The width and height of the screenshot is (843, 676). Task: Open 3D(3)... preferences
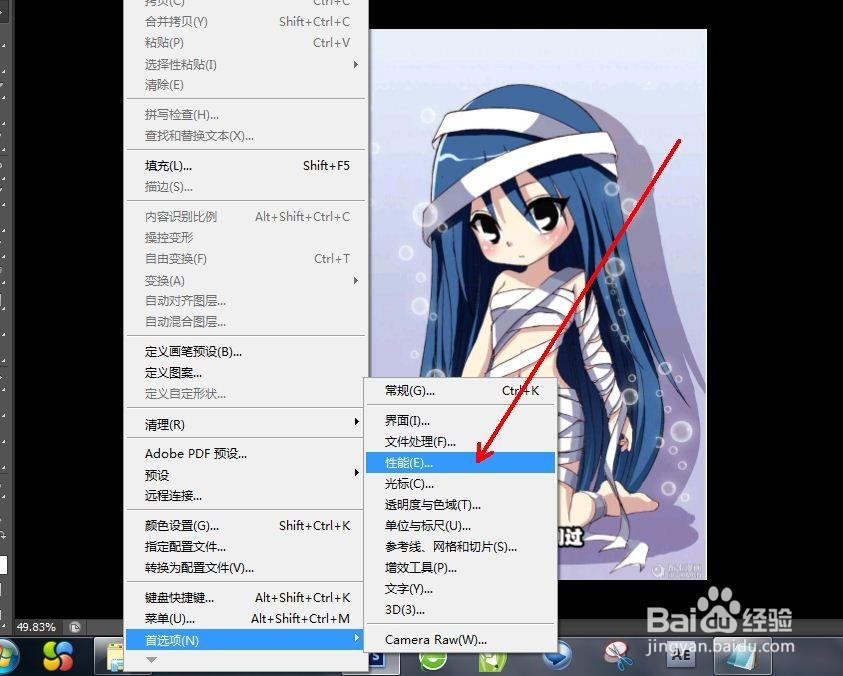click(460, 609)
